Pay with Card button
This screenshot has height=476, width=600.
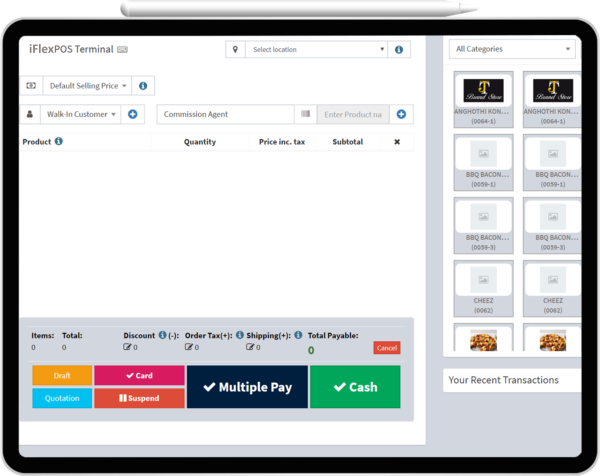pyautogui.click(x=139, y=375)
